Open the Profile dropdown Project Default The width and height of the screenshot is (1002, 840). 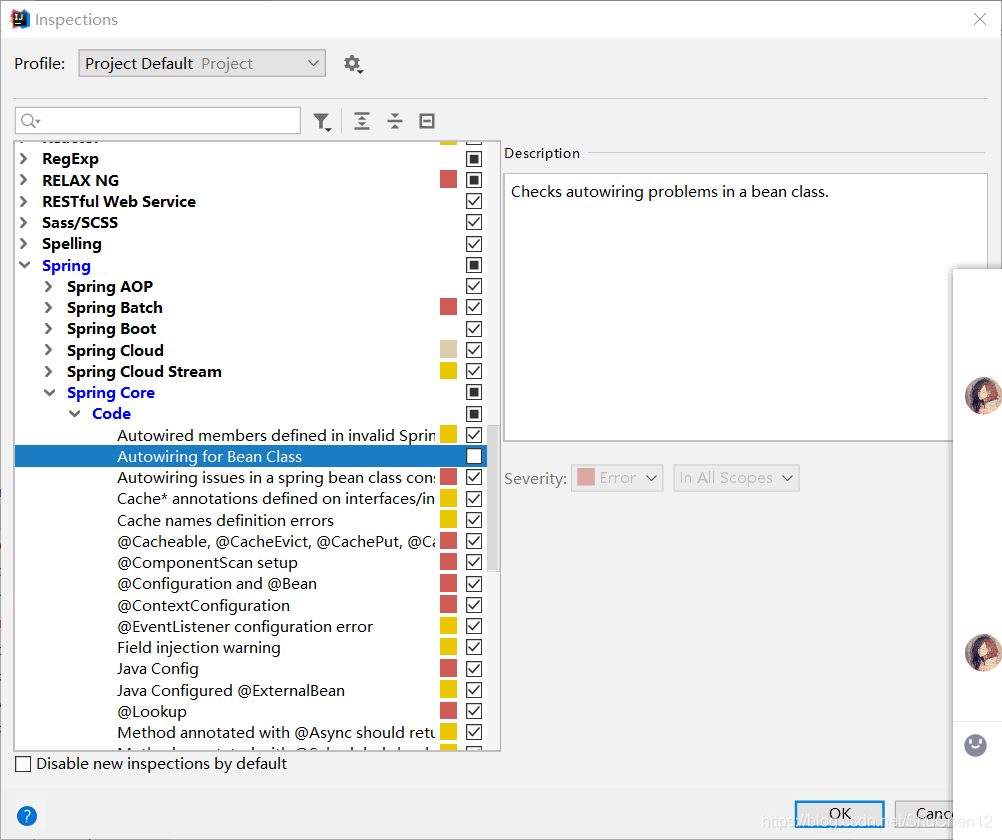point(202,63)
